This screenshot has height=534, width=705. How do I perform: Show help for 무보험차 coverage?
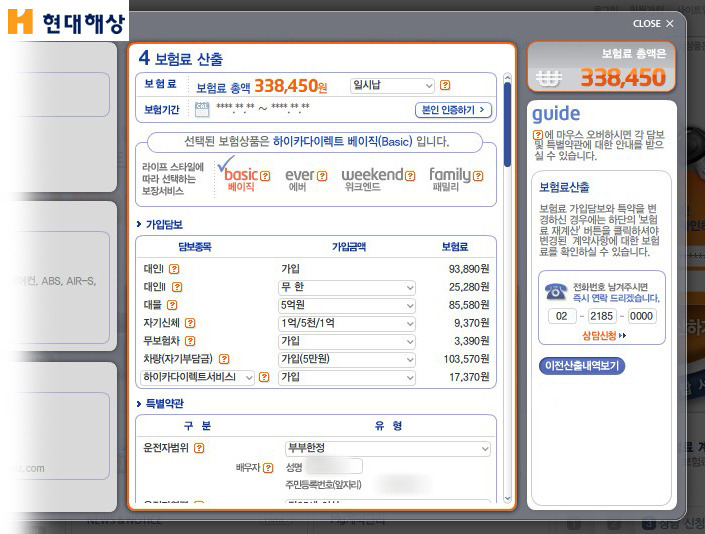190,341
